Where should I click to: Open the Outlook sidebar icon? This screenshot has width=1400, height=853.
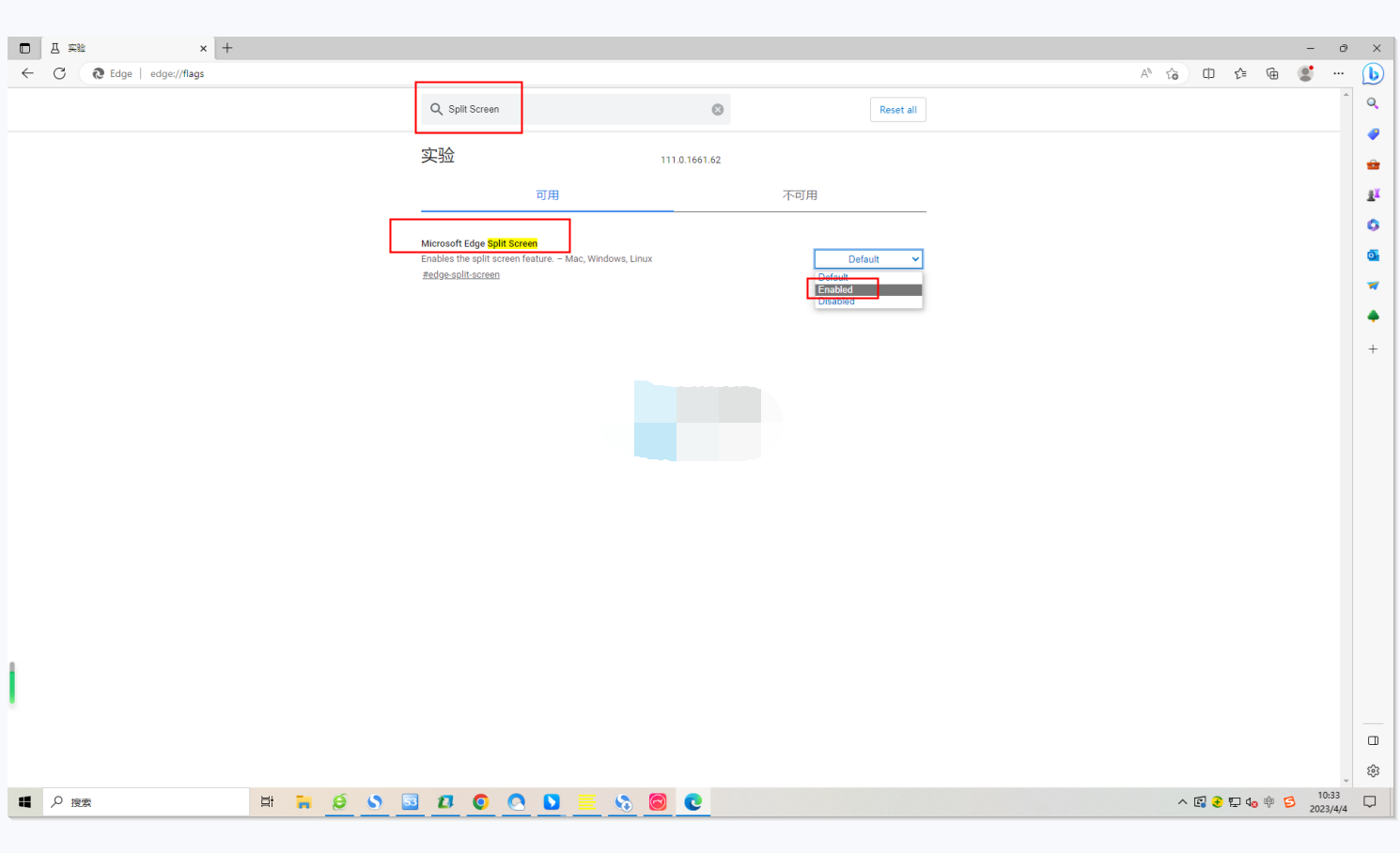click(x=1373, y=255)
